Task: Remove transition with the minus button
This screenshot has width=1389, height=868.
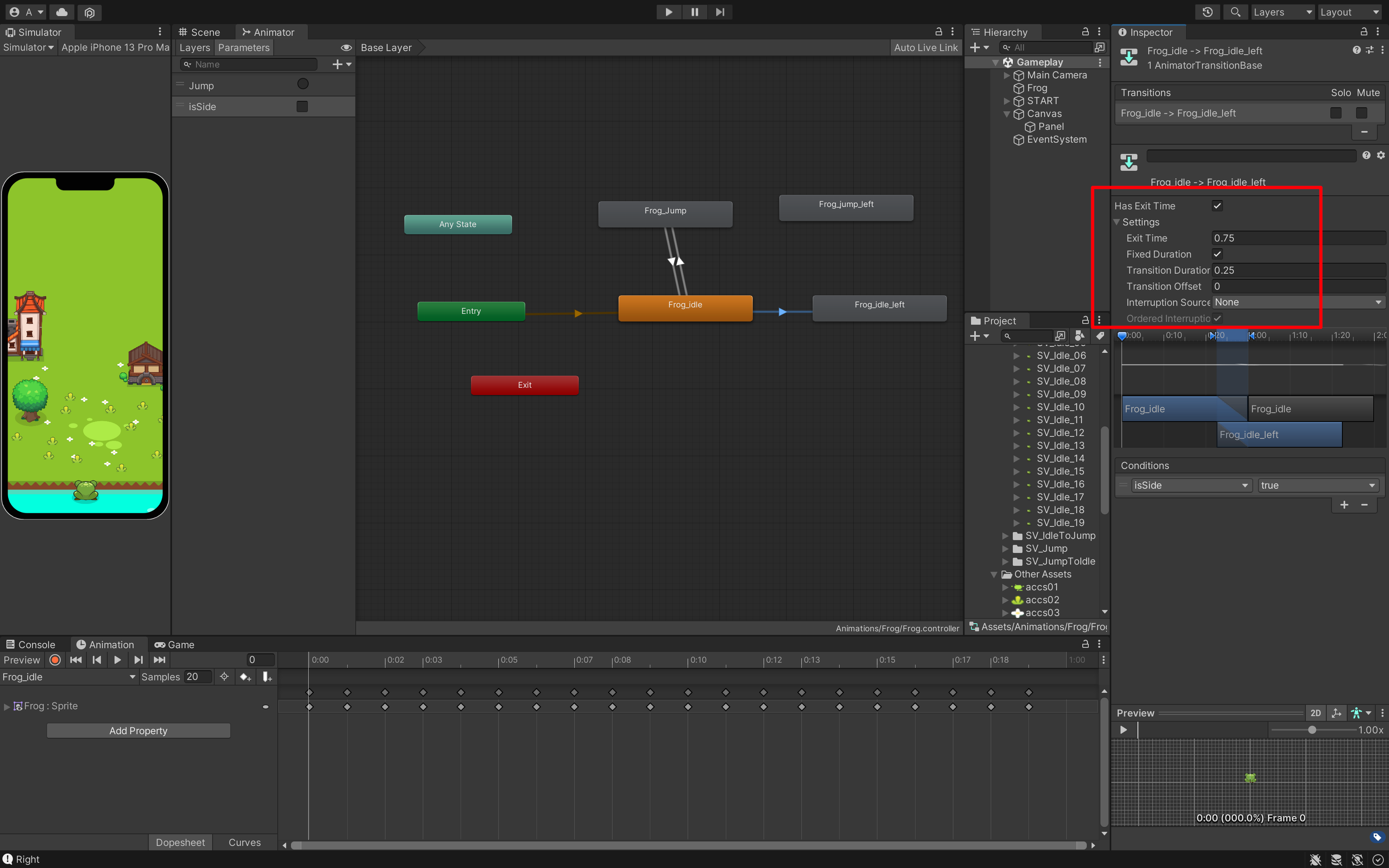Action: (x=1364, y=132)
